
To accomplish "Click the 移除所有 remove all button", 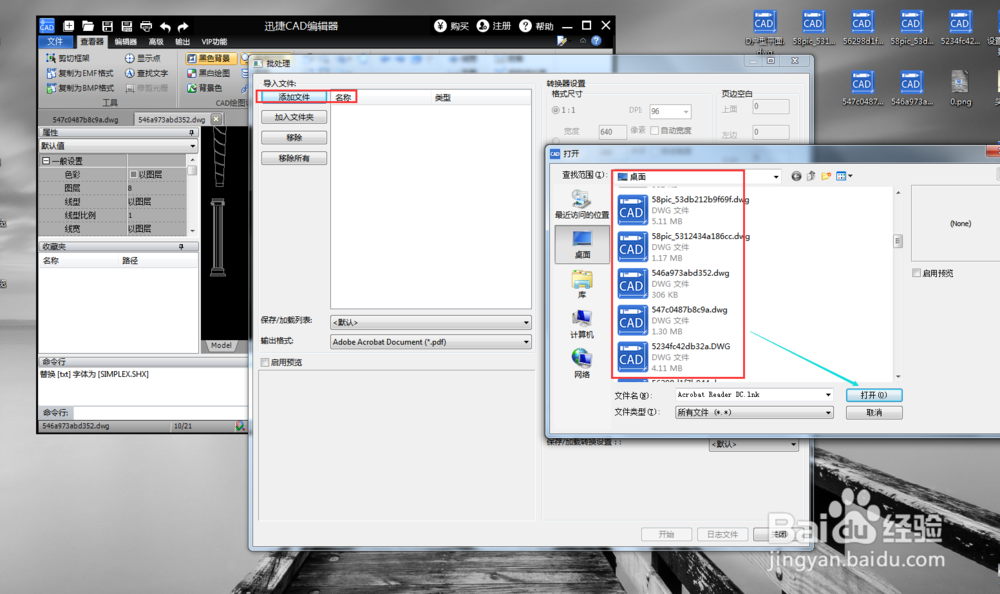I will pos(294,158).
